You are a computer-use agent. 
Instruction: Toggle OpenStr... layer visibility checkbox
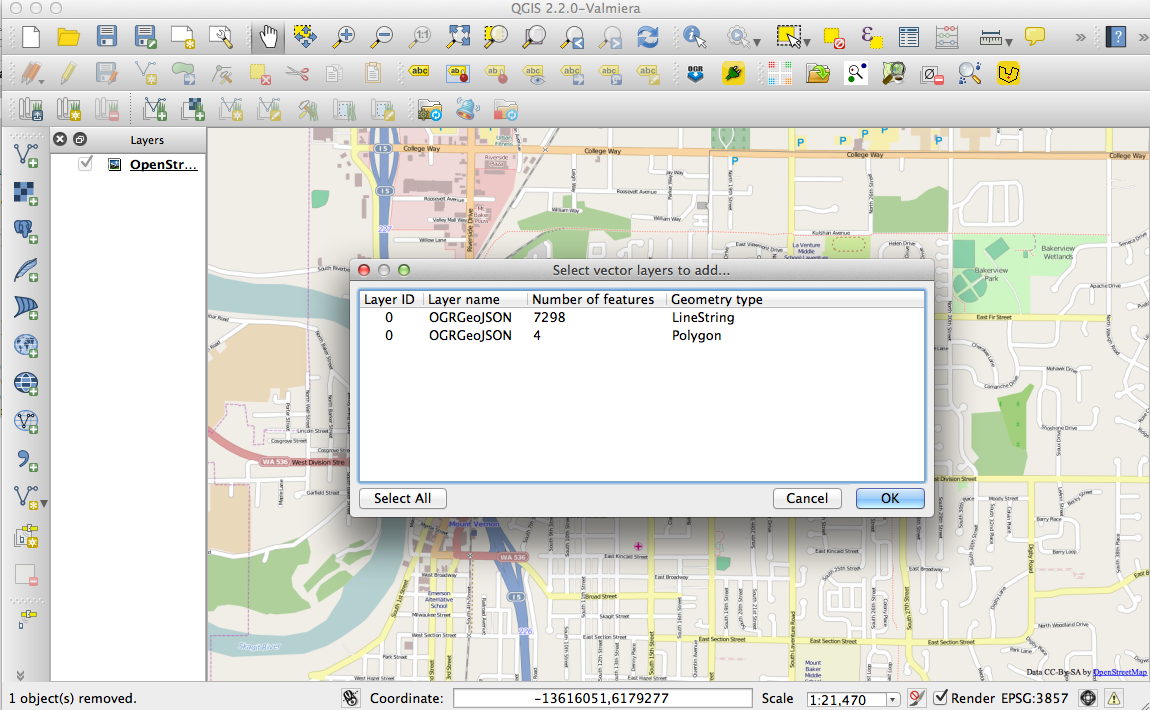86,164
